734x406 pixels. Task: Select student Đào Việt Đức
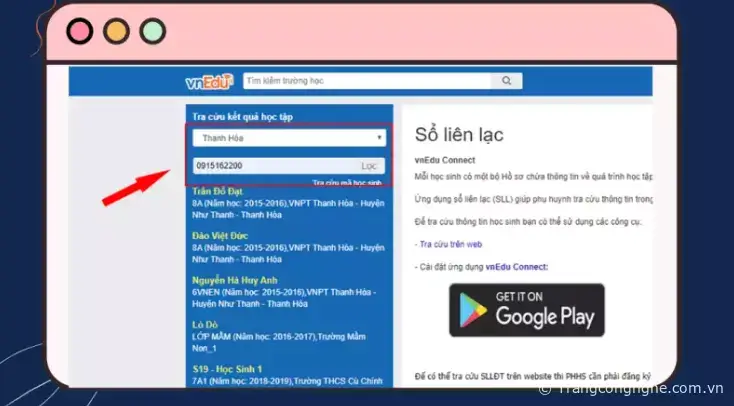pos(223,235)
